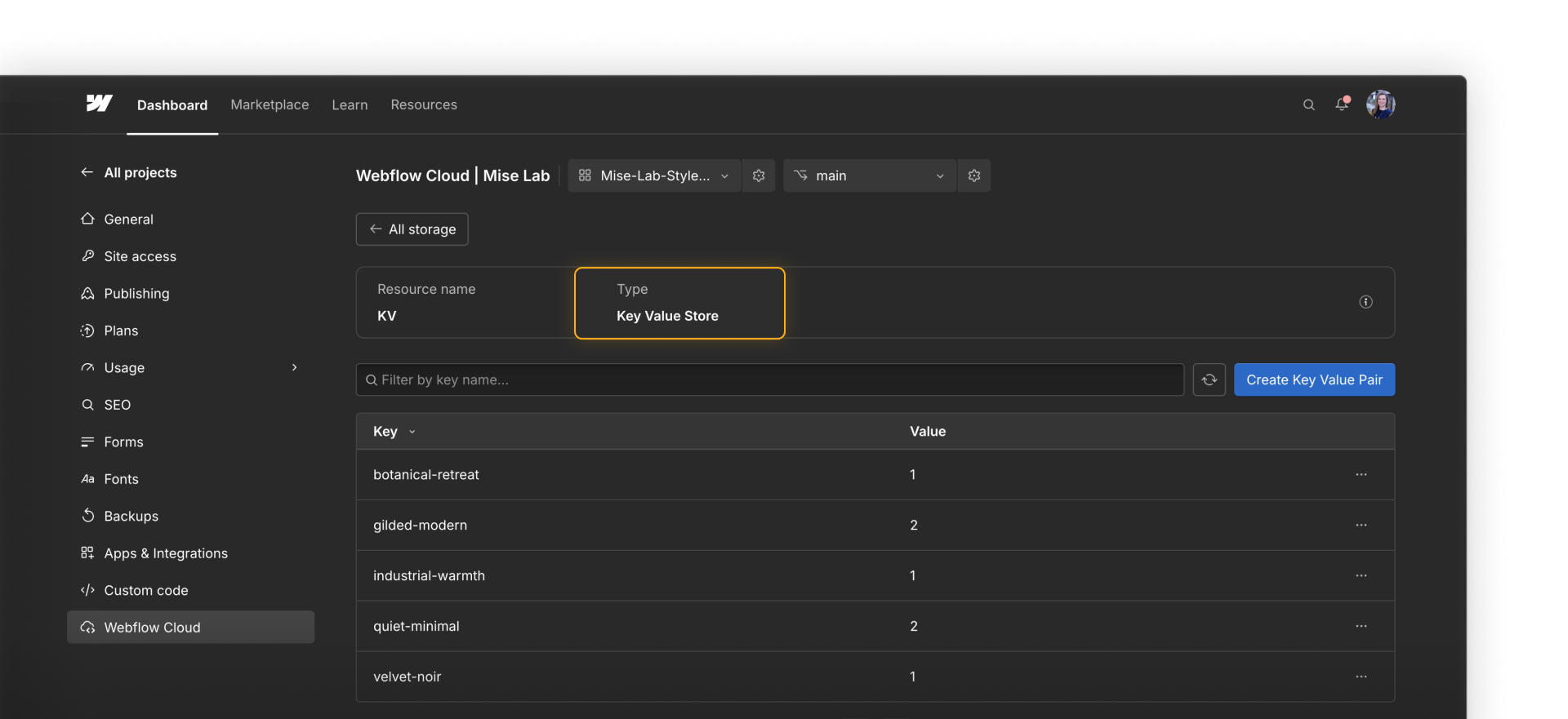Open the Marketplace tab
The image size is (1568, 719).
point(269,104)
